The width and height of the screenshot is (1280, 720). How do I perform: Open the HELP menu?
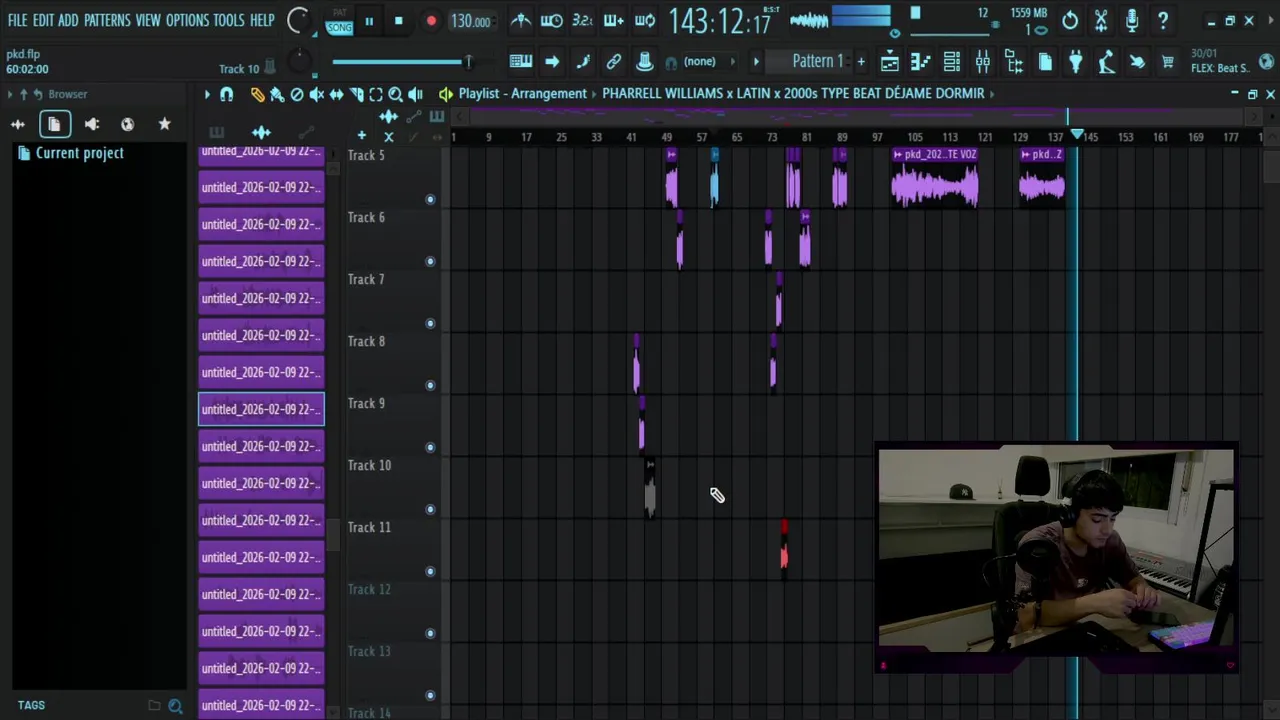click(x=262, y=20)
